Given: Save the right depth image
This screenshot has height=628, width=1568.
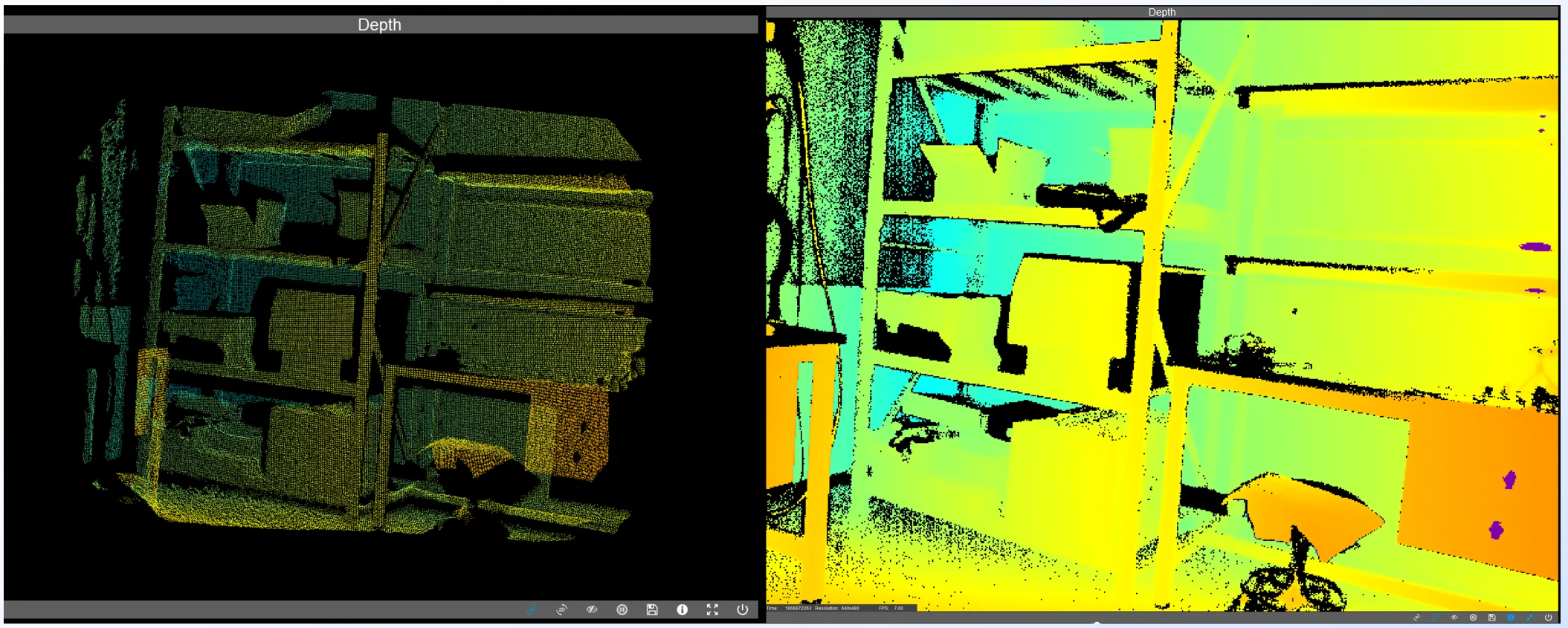Looking at the screenshot, I should pos(1491,617).
